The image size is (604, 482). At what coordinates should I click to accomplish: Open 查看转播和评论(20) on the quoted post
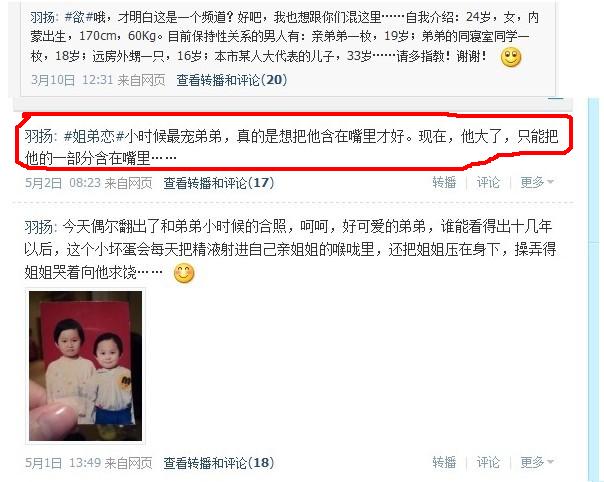(232, 80)
